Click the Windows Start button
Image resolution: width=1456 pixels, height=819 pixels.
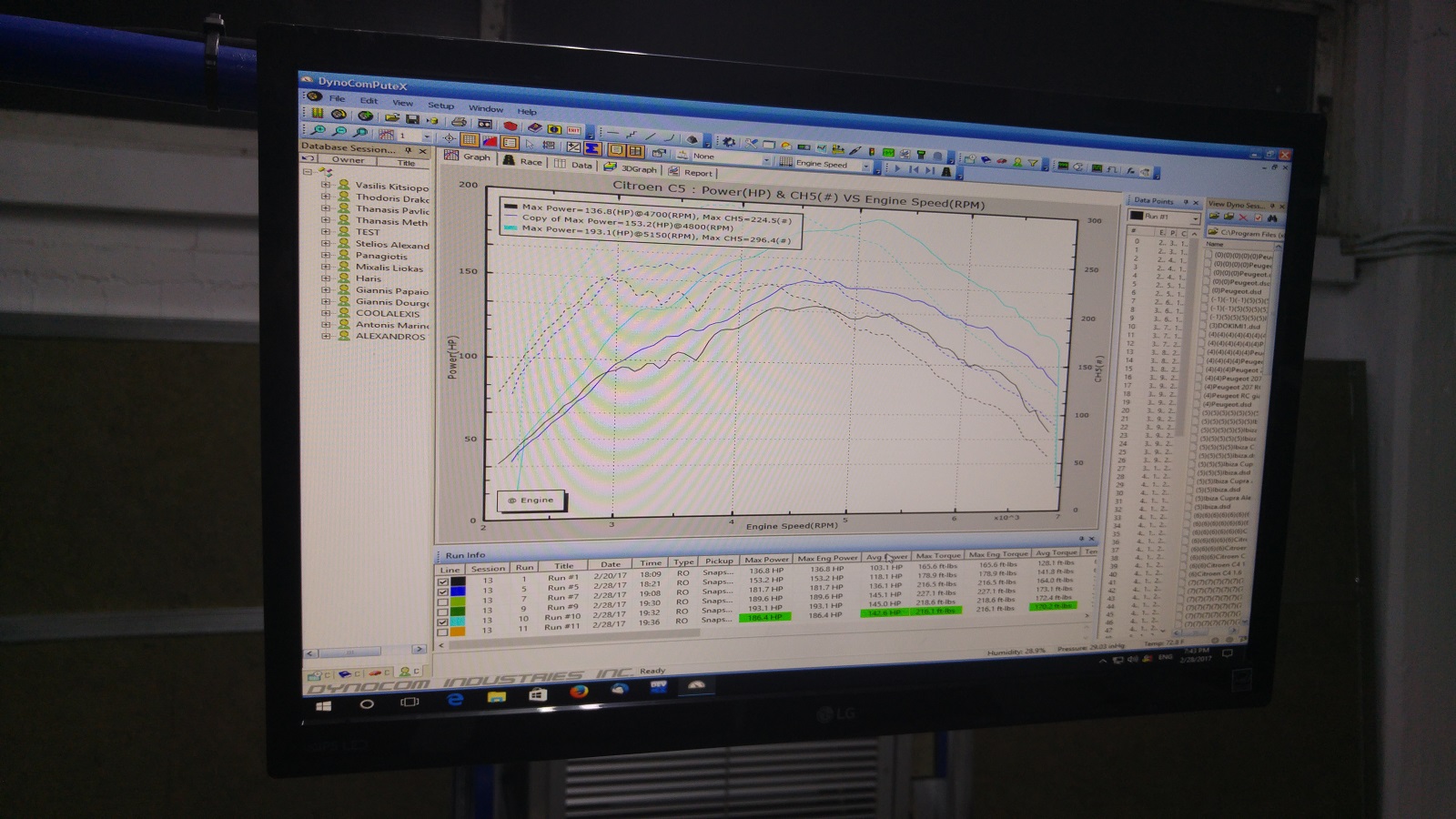point(323,704)
